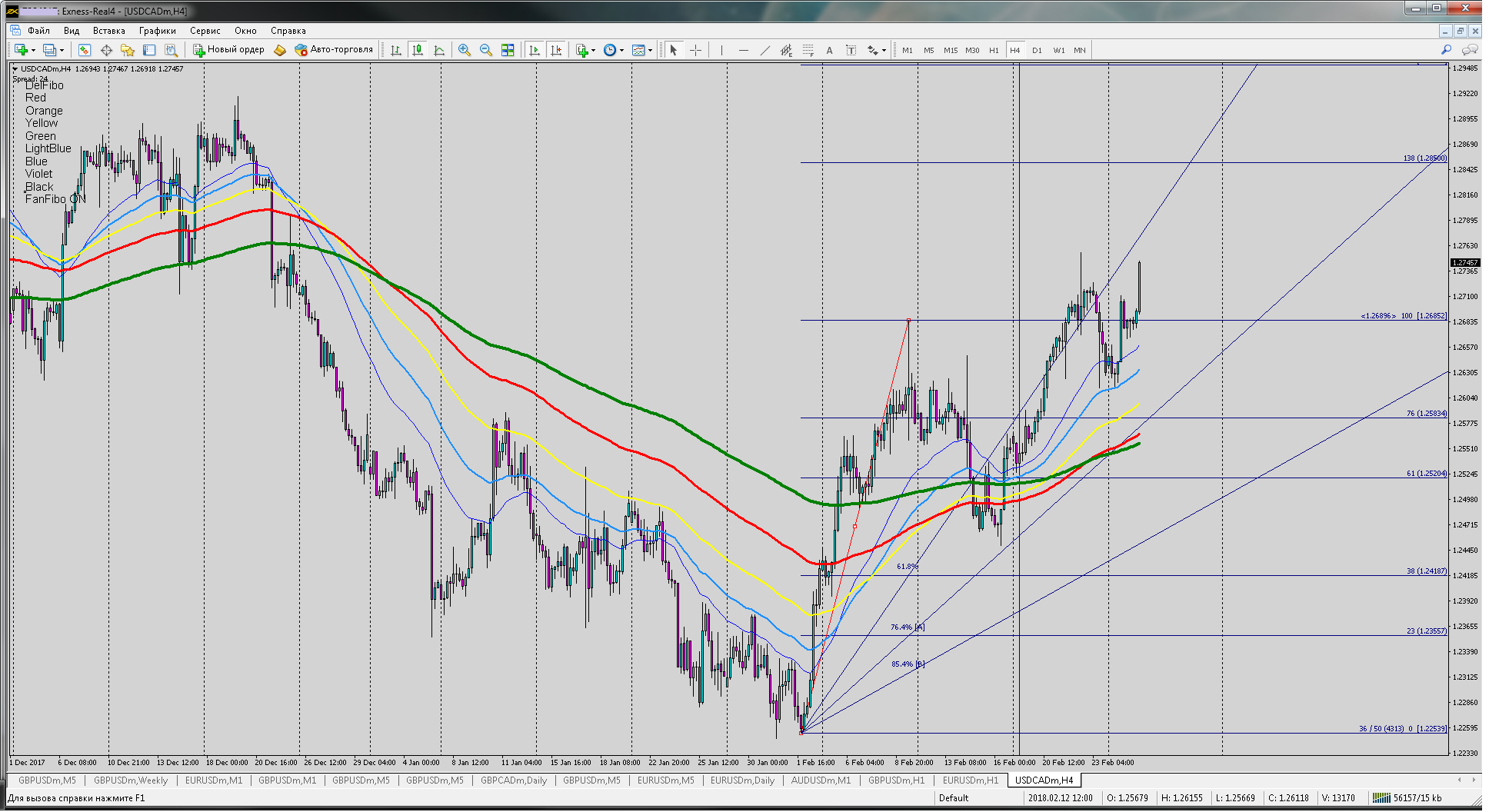Viewport: 1489px width, 812px height.
Task: Select the Equidistant Channel tool
Action: 786,50
